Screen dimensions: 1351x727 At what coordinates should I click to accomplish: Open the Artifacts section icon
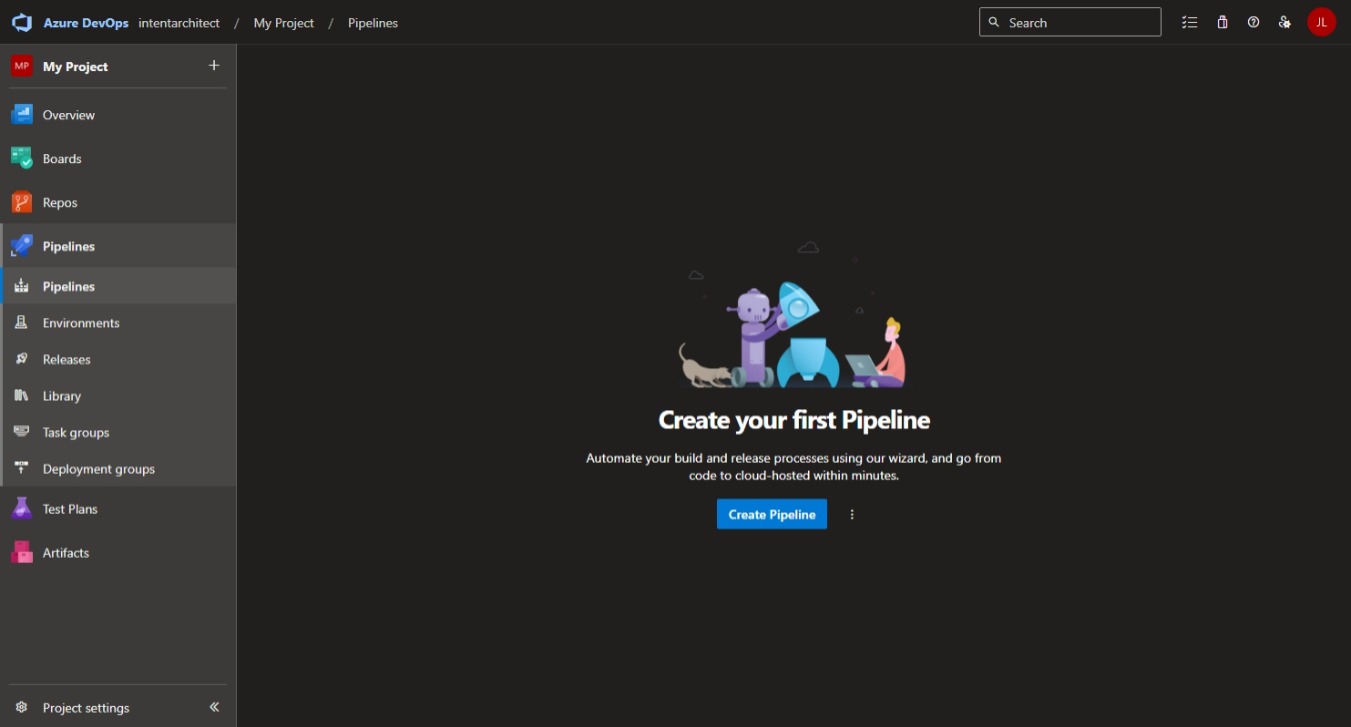tap(22, 553)
